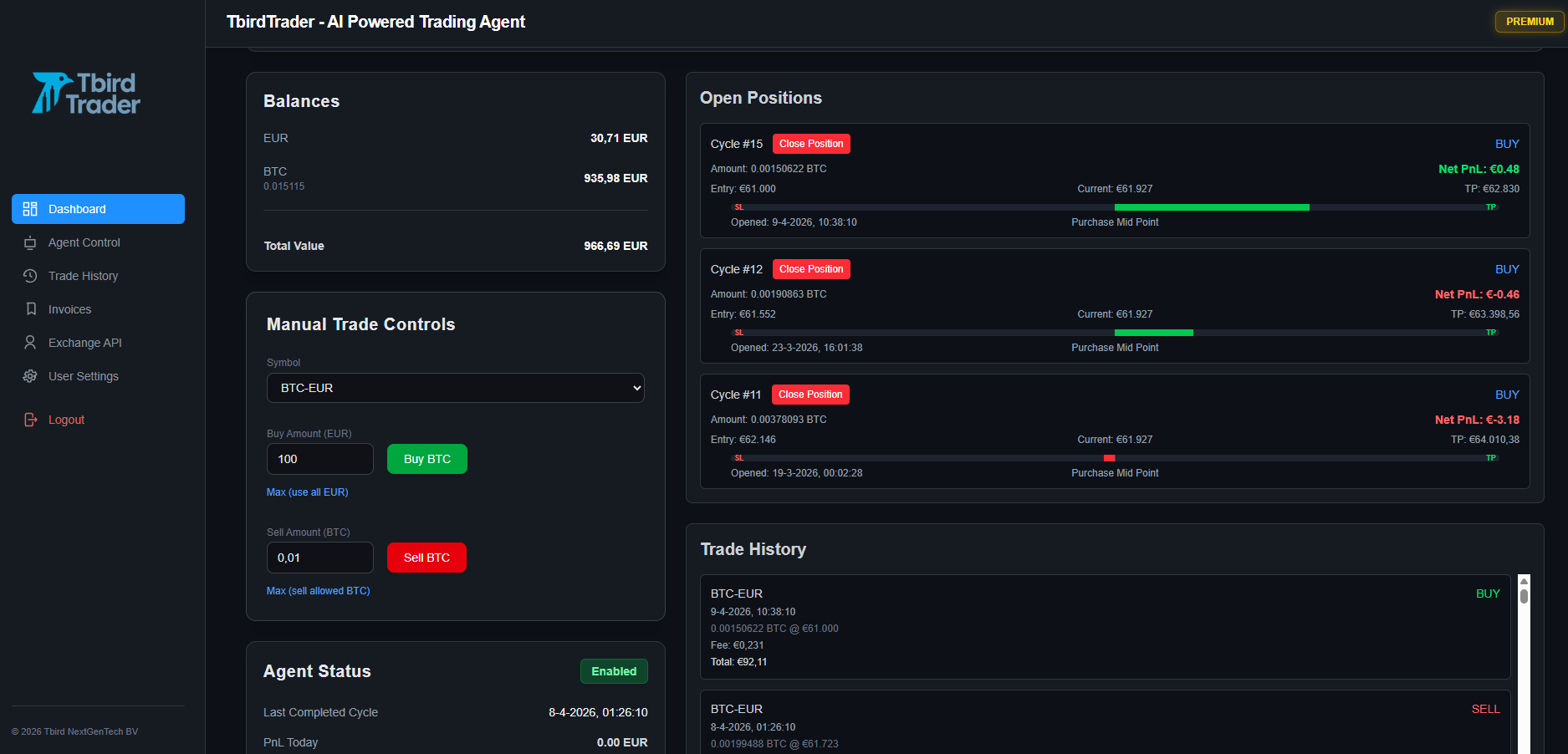Click the Cycle #11 SL-TP progress bar
Image resolution: width=1568 pixels, height=754 pixels.
(x=1115, y=458)
